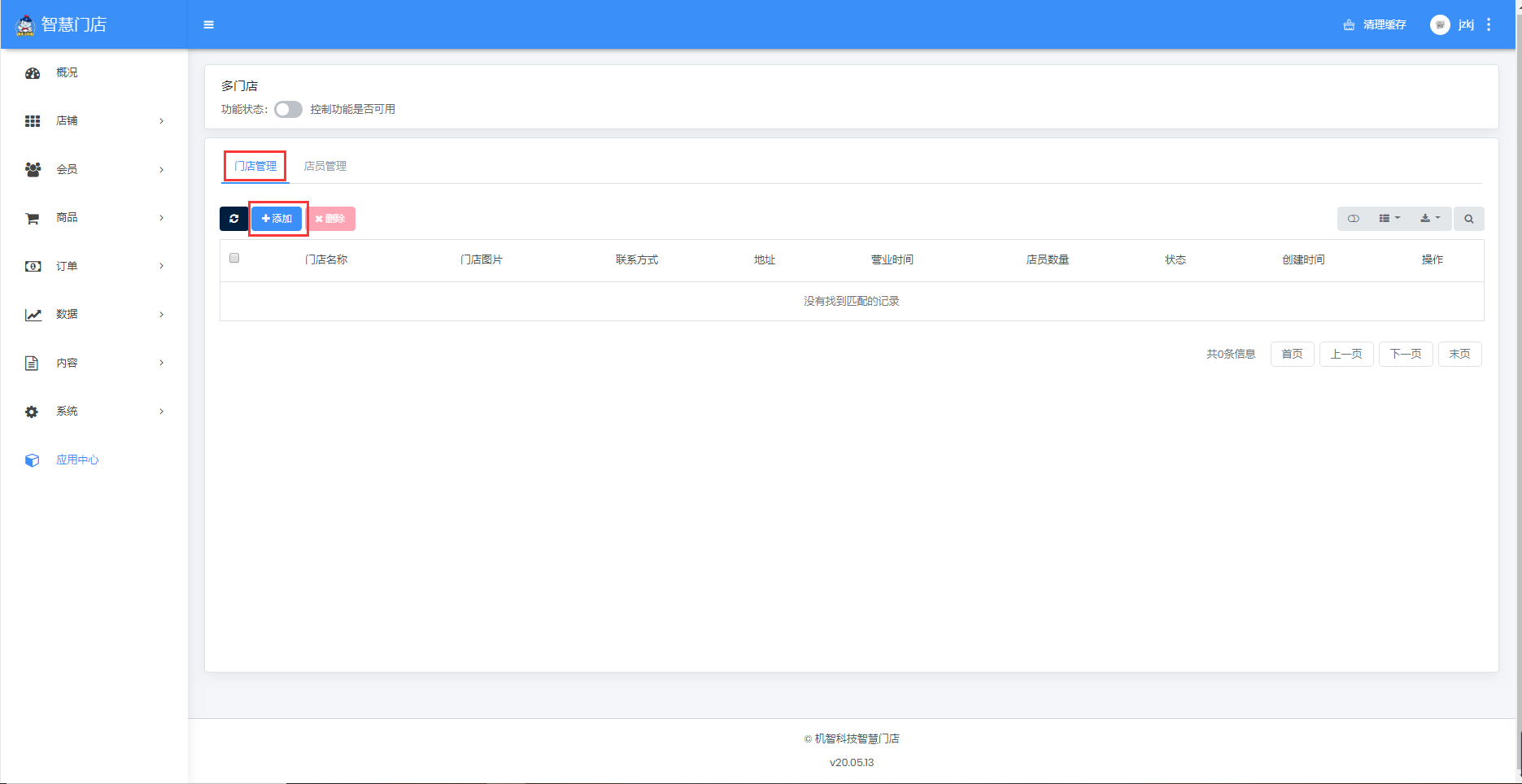The image size is (1522, 784).
Task: Click the refresh table icon button
Action: (x=234, y=219)
